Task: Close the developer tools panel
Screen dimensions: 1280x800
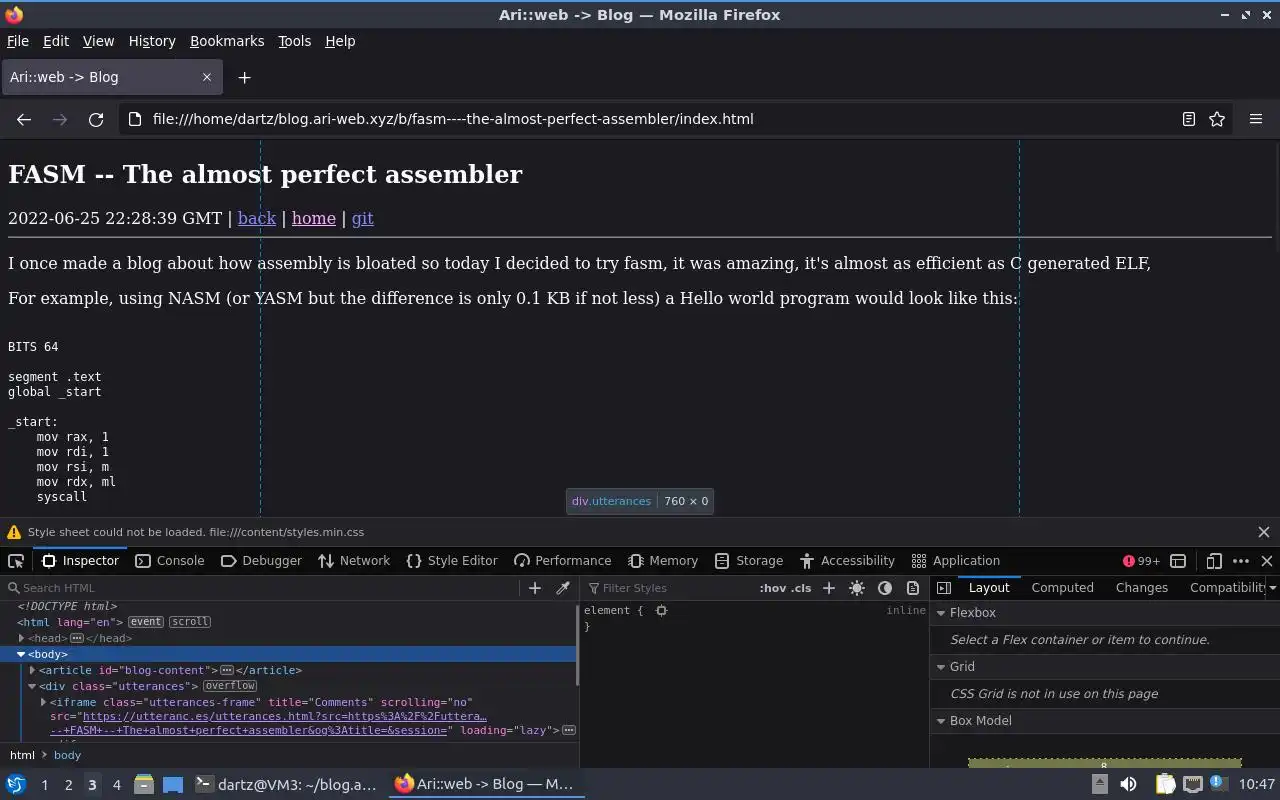Action: click(1267, 561)
